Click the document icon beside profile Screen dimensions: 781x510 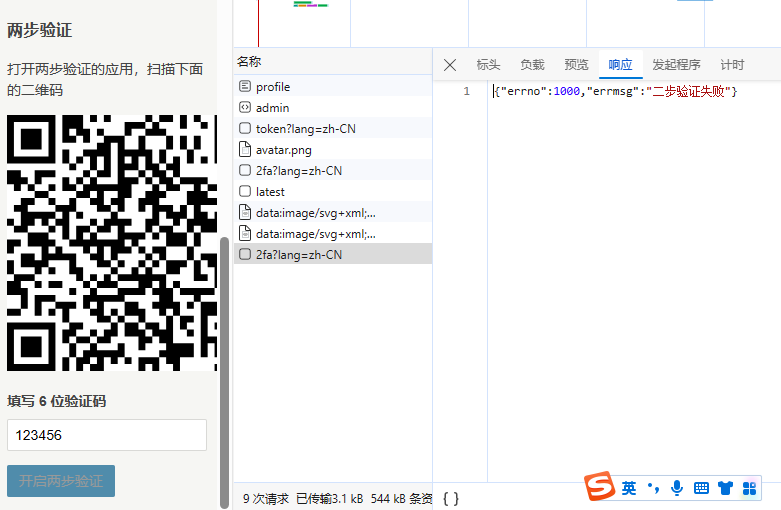pos(245,86)
